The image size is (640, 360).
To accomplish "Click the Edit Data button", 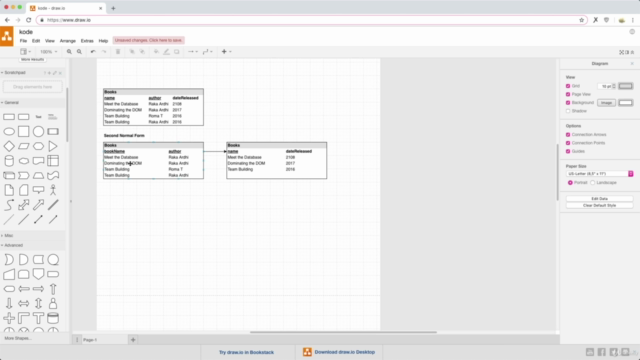I will click(x=600, y=199).
